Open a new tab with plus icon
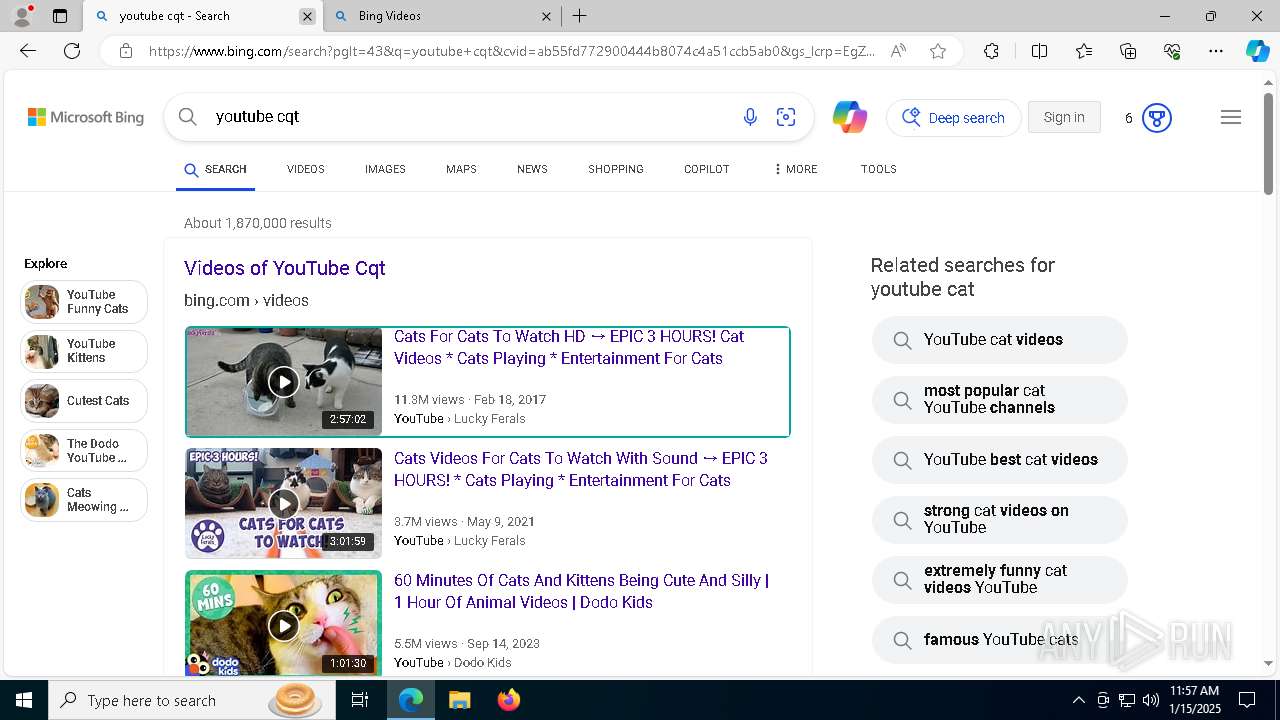1280x720 pixels. (x=580, y=16)
